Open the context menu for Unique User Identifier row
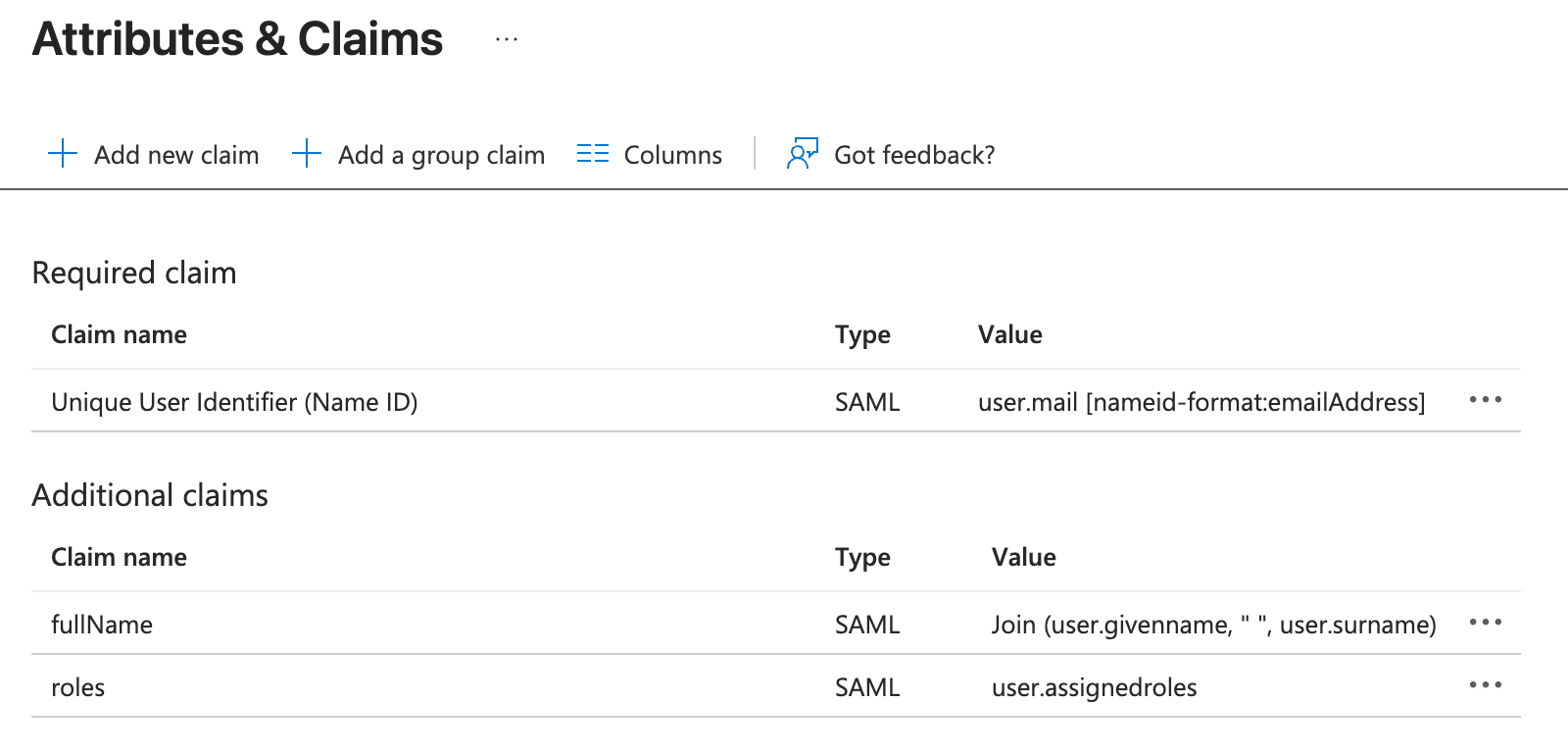The image size is (1568, 753). click(1485, 400)
